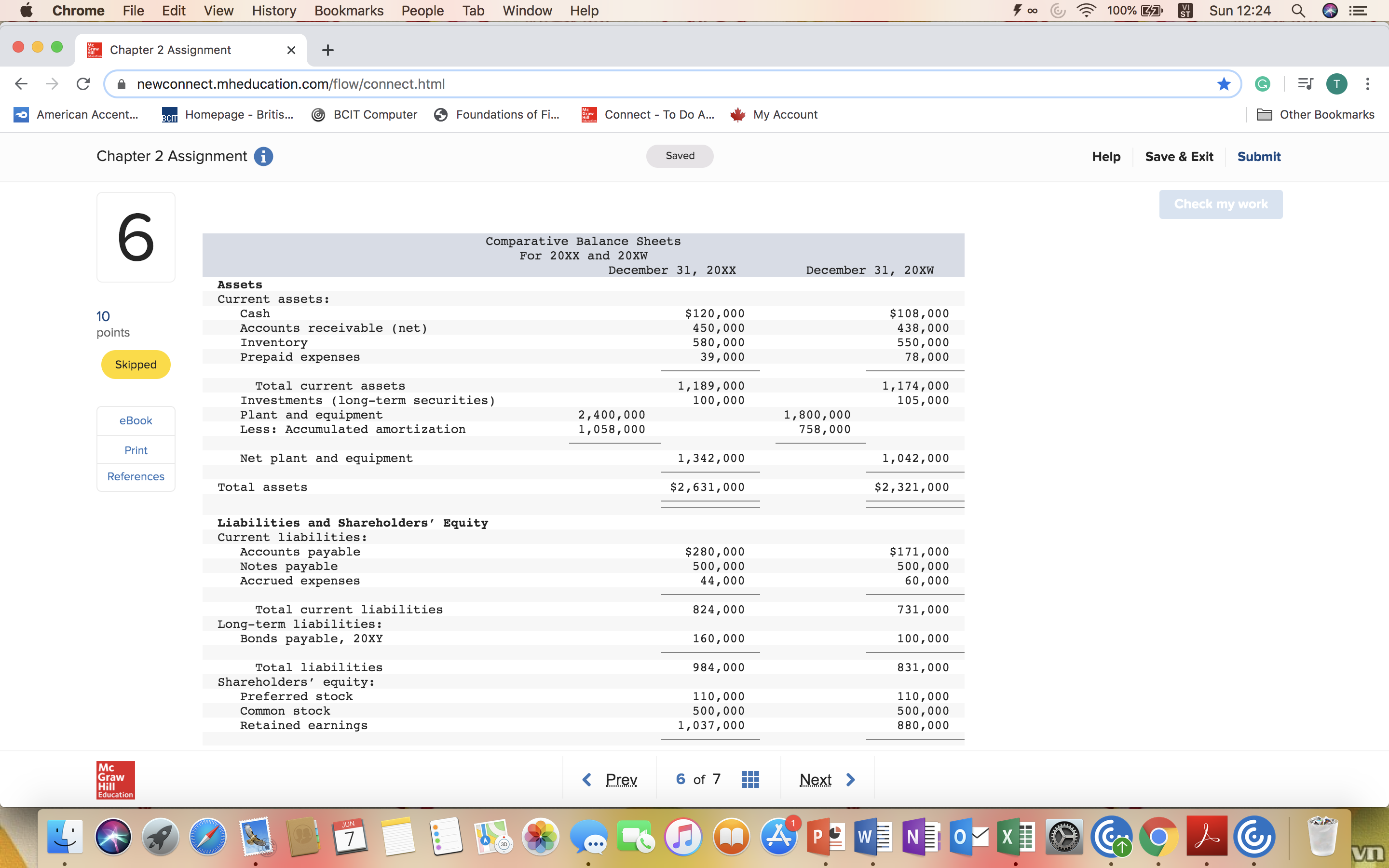1389x868 pixels.
Task: Click the Print link
Action: (x=136, y=450)
